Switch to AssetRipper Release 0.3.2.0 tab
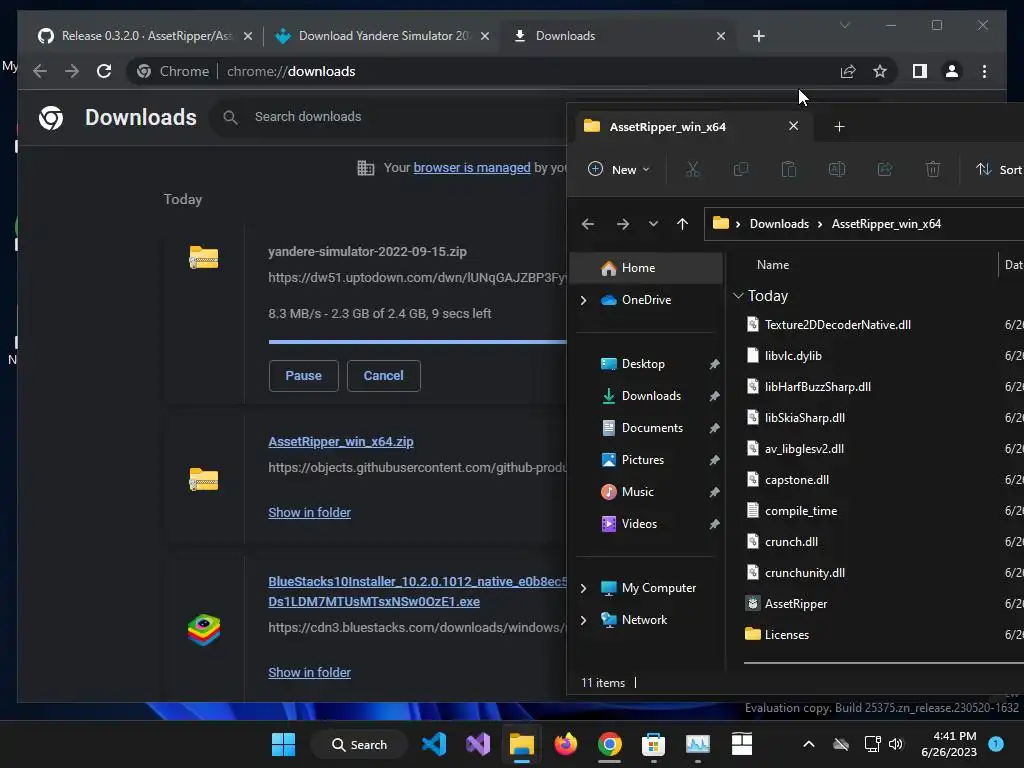 (x=144, y=36)
